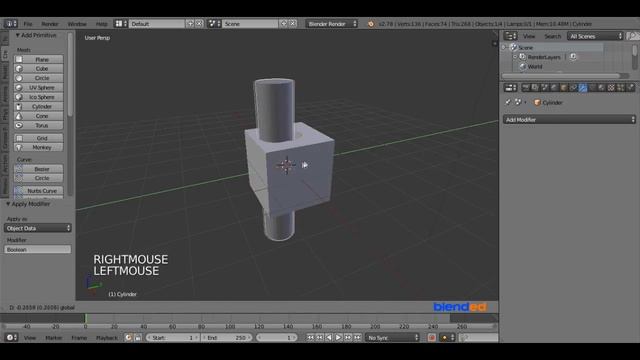The width and height of the screenshot is (640, 360).
Task: Open the Blender Render engine dropdown
Action: pos(332,24)
